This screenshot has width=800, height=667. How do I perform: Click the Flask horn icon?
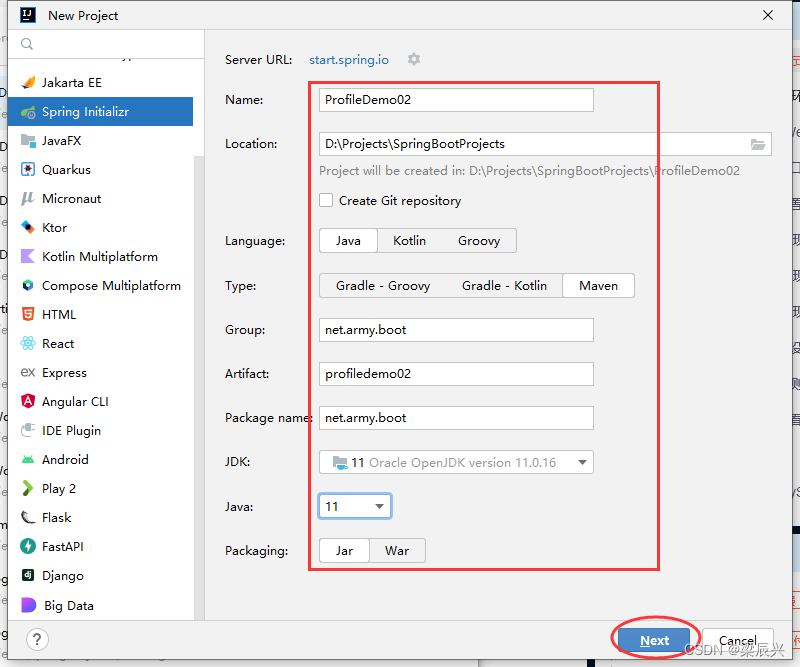tap(29, 517)
